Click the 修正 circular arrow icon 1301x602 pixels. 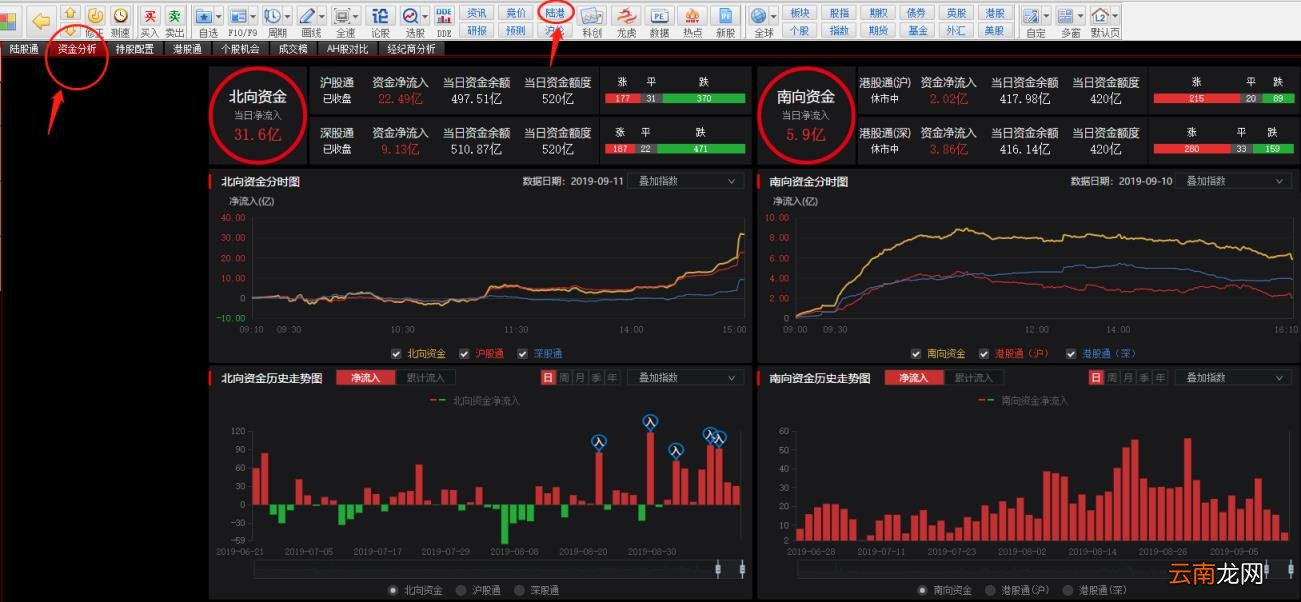95,16
